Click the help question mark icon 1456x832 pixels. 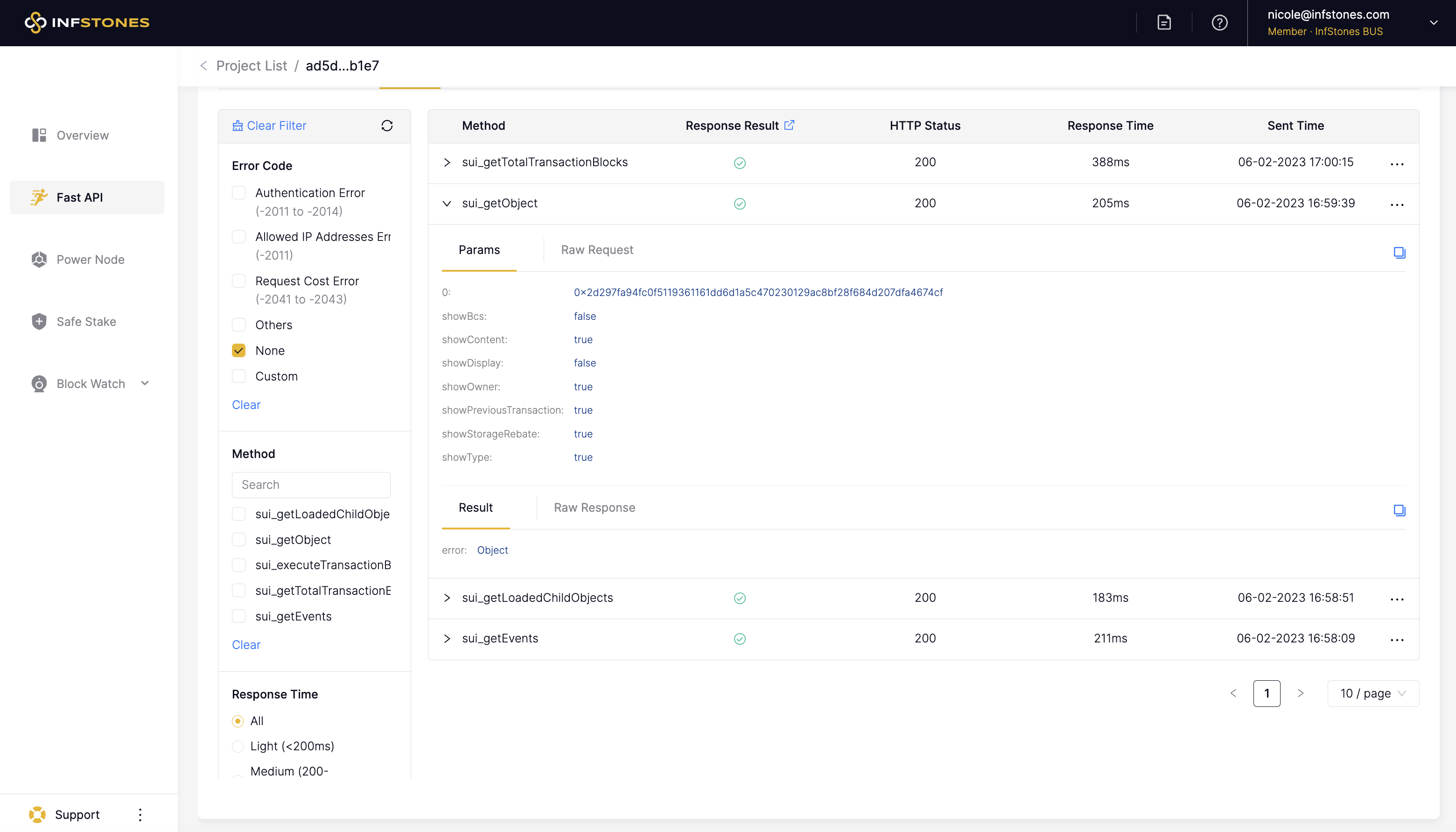(x=1219, y=23)
